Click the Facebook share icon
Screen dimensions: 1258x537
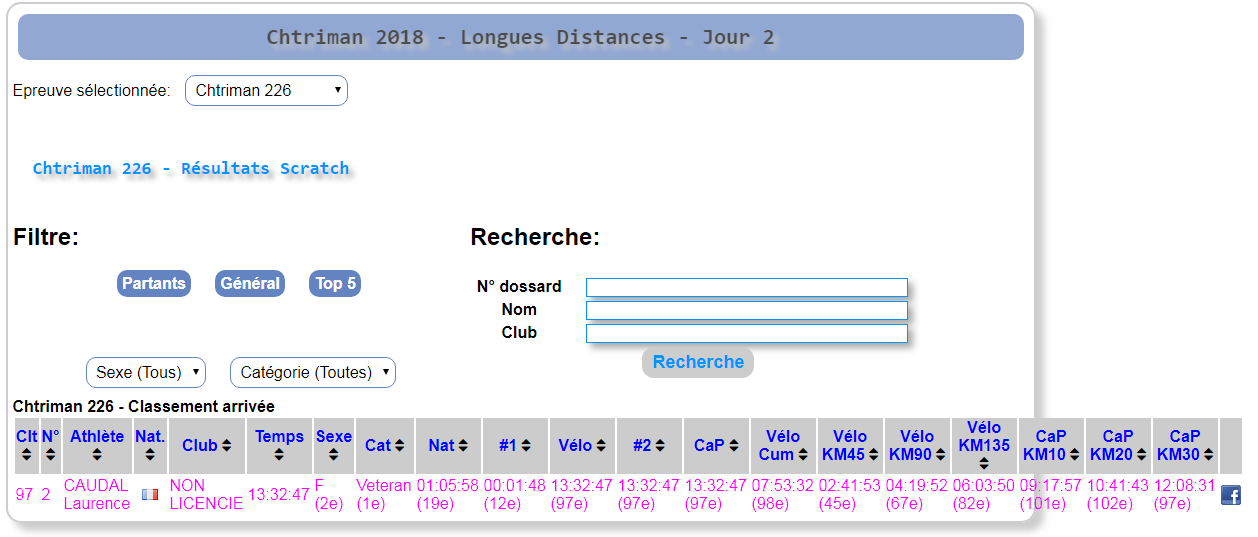pos(1230,495)
